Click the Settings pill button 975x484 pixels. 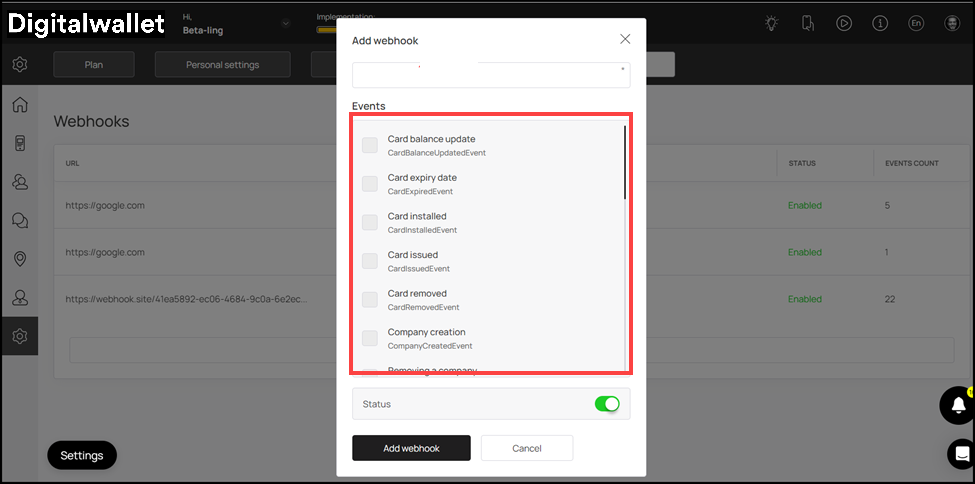82,455
